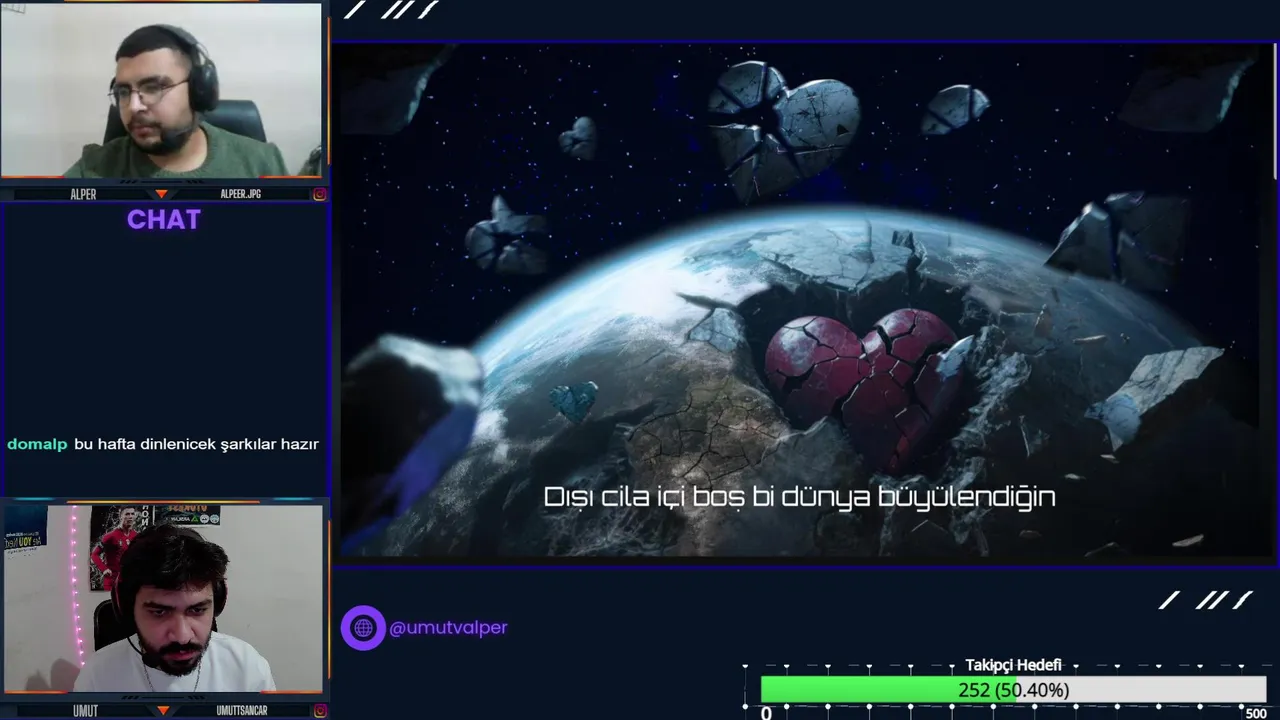The image size is (1280, 720).
Task: Click the '0' goal minimum value
Action: [766, 713]
